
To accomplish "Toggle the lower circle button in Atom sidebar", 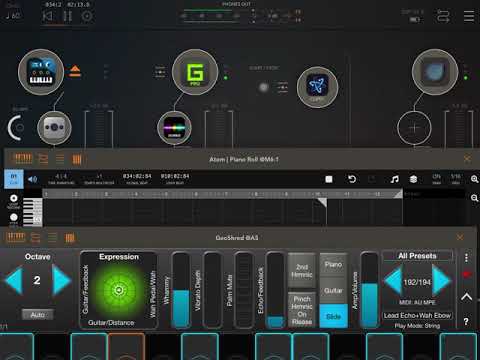I will tap(14, 217).
